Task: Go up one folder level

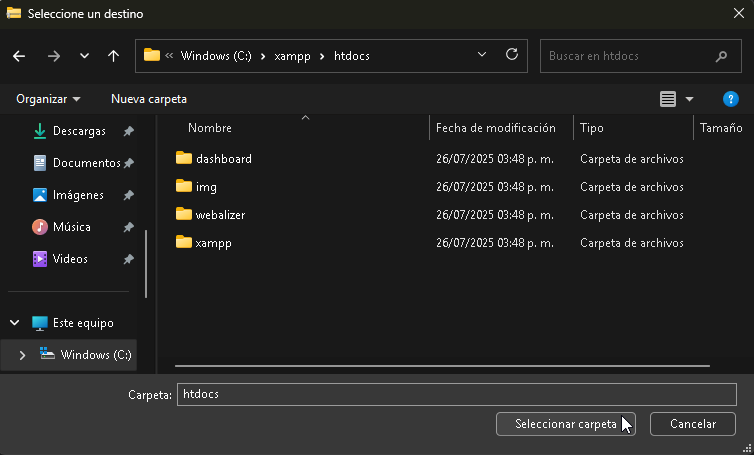Action: [113, 56]
